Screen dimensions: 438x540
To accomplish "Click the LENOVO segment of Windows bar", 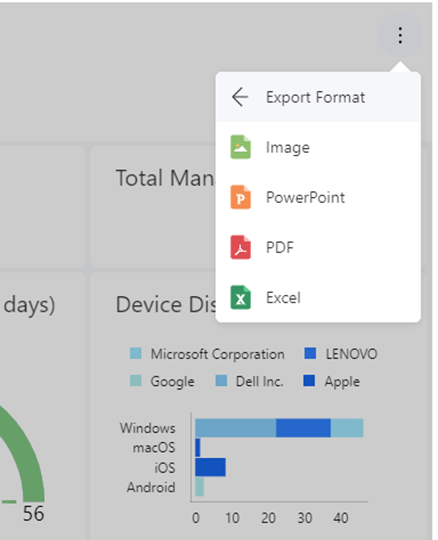I will (x=303, y=428).
